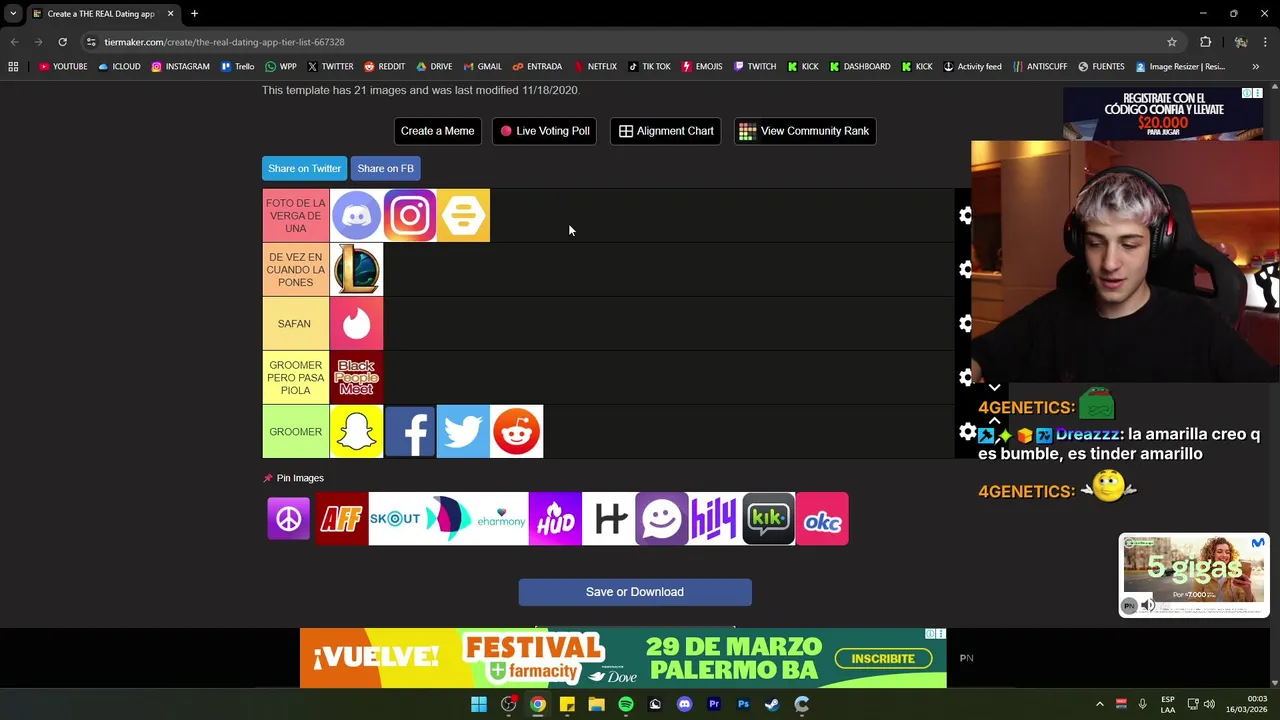Click the Create a Meme button
This screenshot has width=1280, height=720.
coord(437,131)
